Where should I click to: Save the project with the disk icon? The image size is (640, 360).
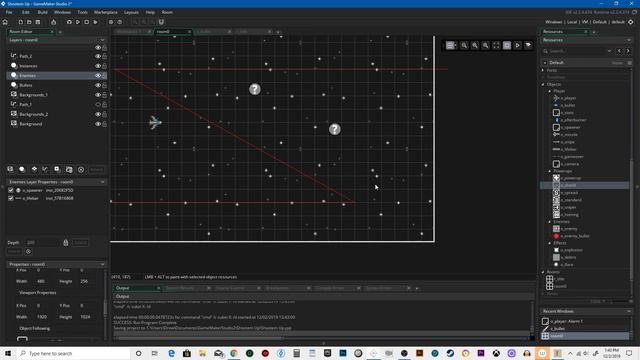point(38,22)
